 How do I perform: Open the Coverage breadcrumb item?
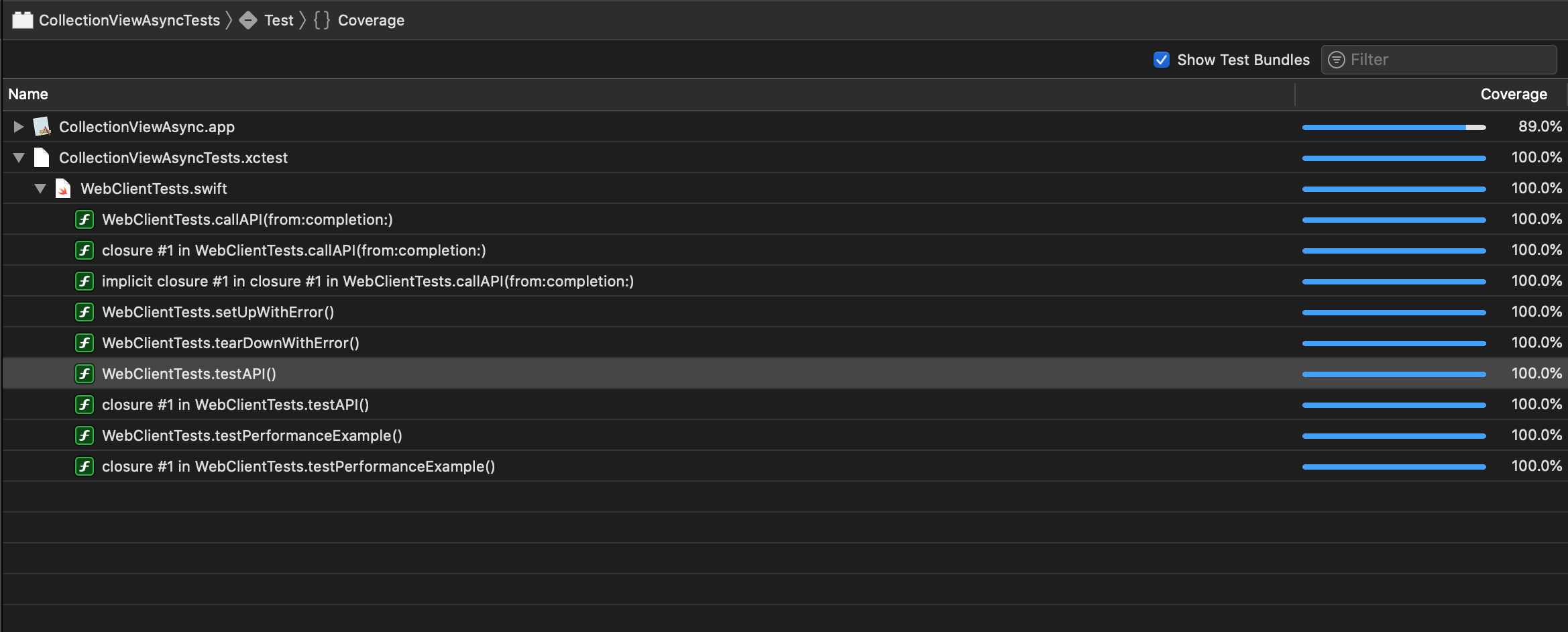pyautogui.click(x=371, y=20)
